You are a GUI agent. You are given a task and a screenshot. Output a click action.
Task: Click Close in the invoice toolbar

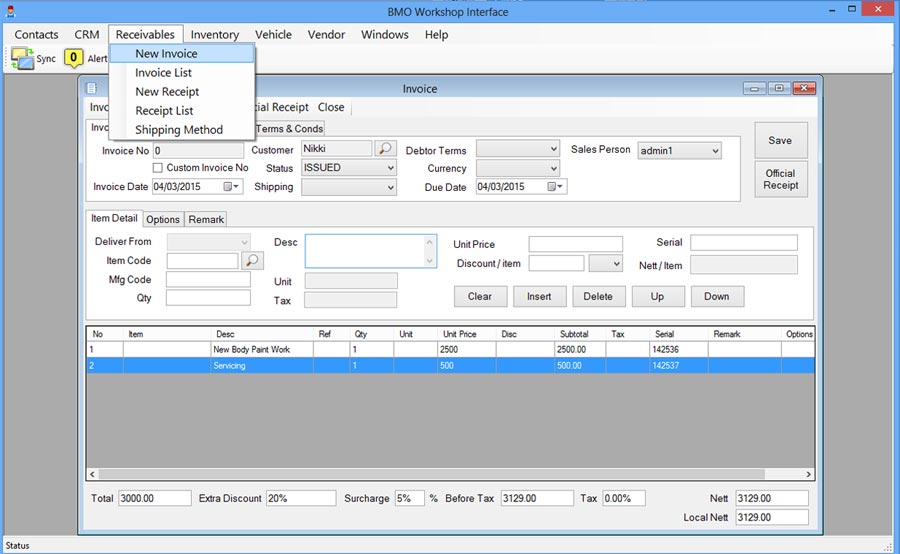click(331, 107)
